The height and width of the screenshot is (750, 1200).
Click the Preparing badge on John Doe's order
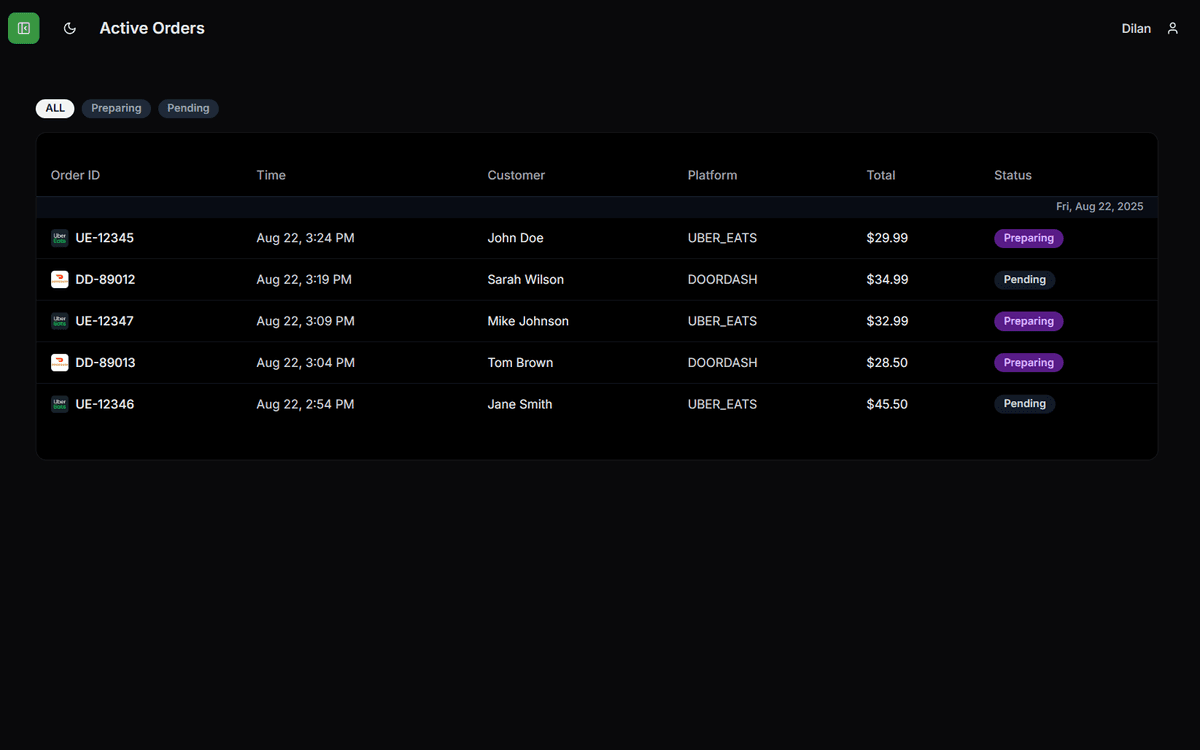pos(1028,238)
